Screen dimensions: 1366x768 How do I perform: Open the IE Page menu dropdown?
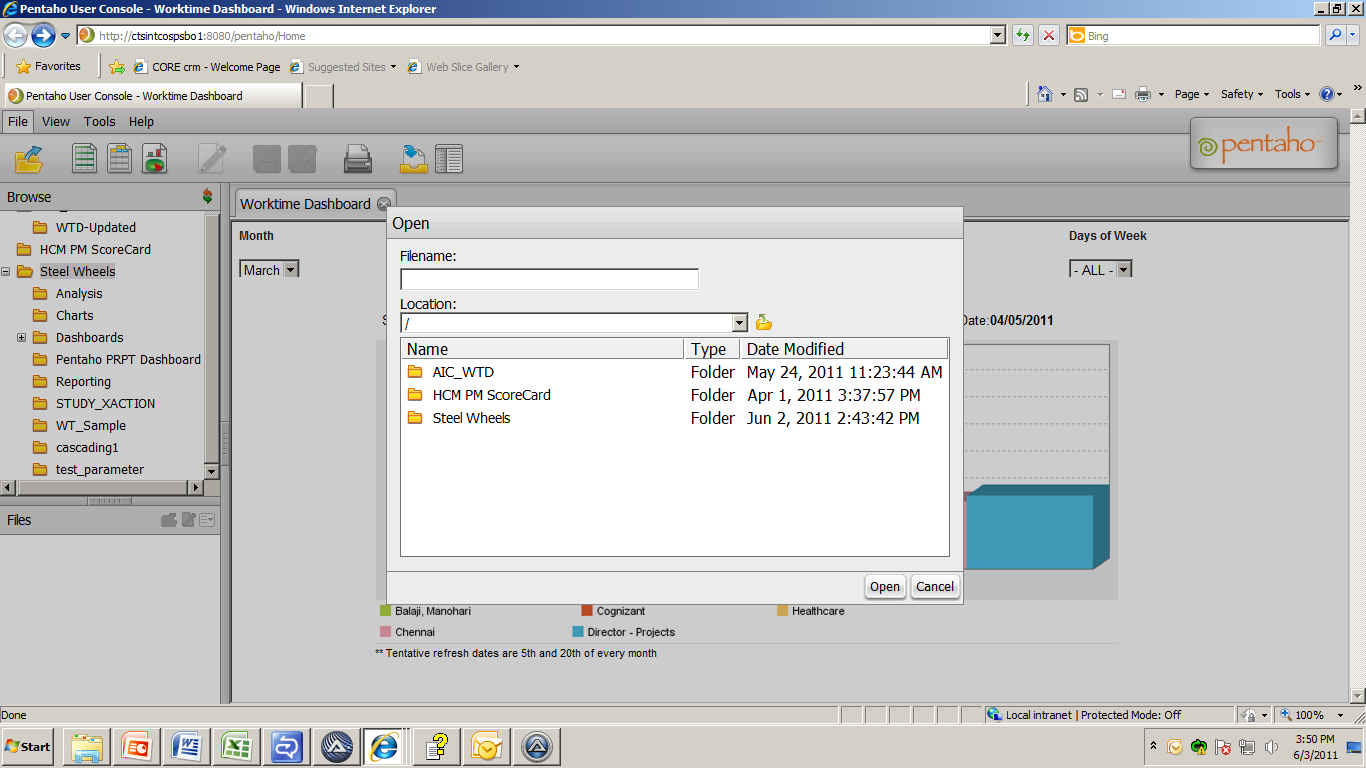point(1193,94)
